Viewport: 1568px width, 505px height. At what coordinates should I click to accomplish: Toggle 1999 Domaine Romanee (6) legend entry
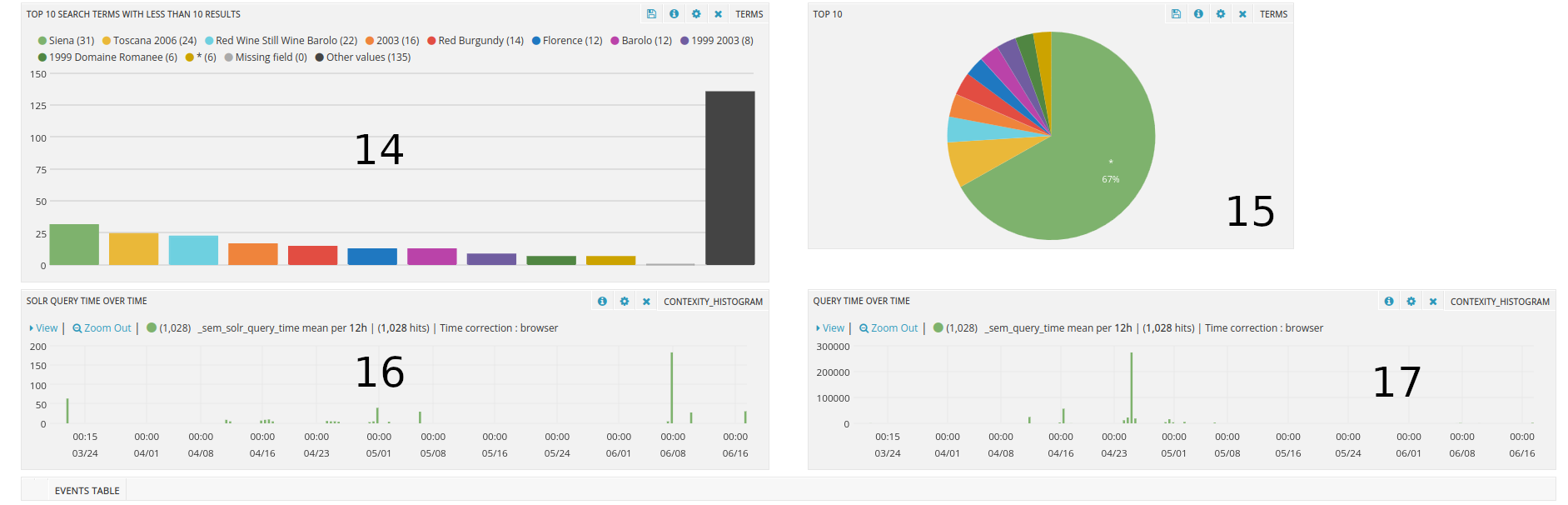107,57
